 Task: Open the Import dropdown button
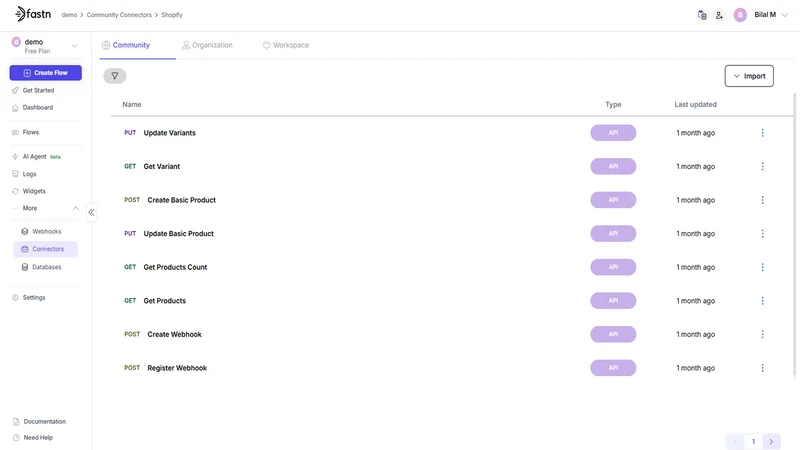pos(749,76)
